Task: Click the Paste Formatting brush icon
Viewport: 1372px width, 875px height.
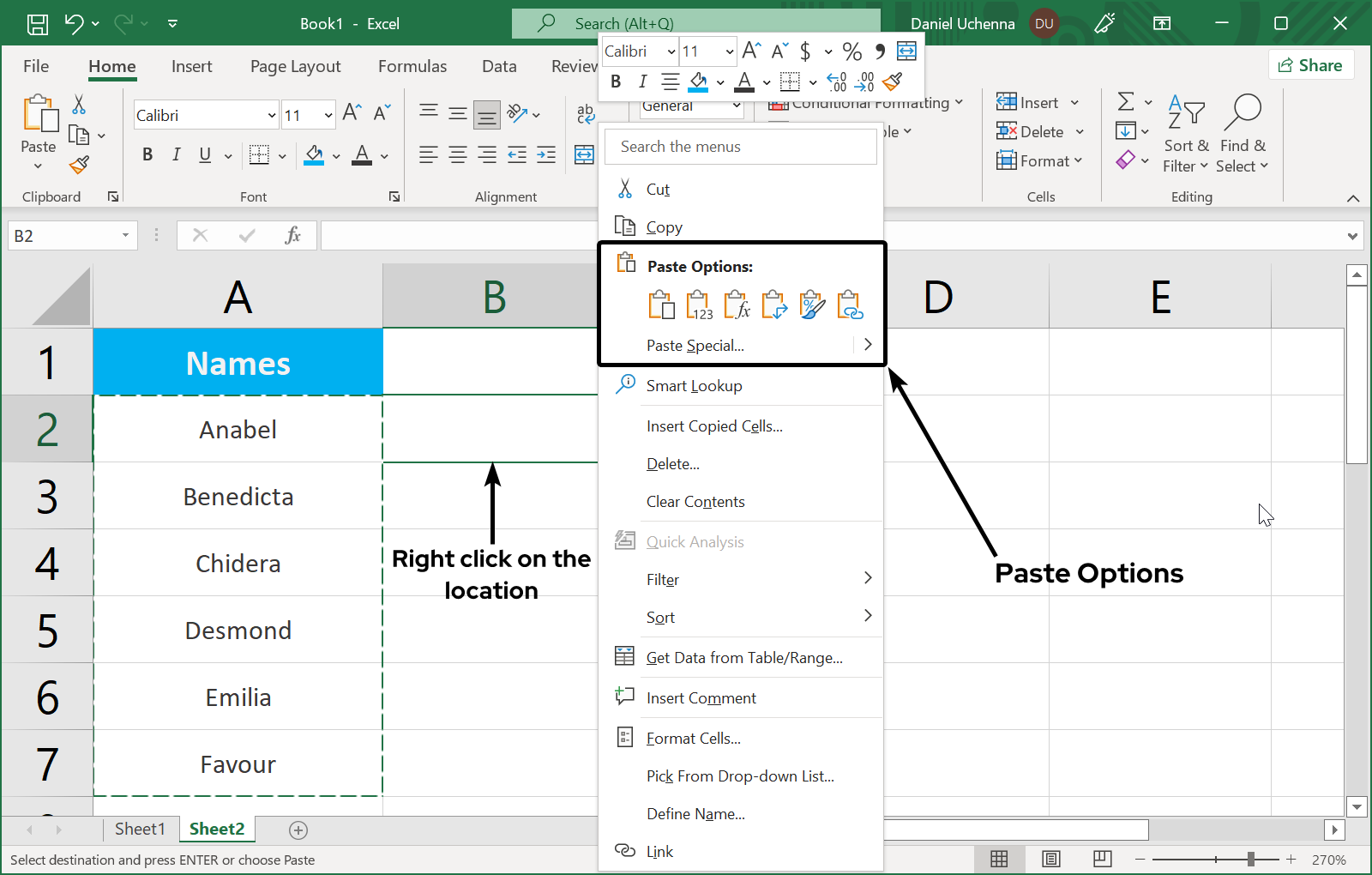Action: 812,305
